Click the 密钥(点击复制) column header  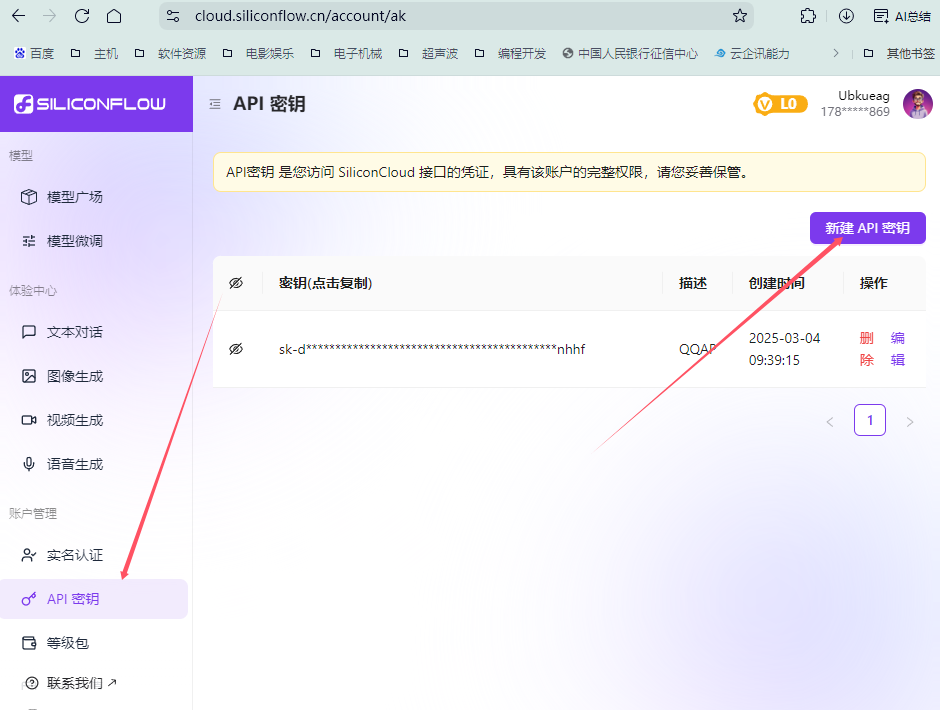pyautogui.click(x=326, y=283)
